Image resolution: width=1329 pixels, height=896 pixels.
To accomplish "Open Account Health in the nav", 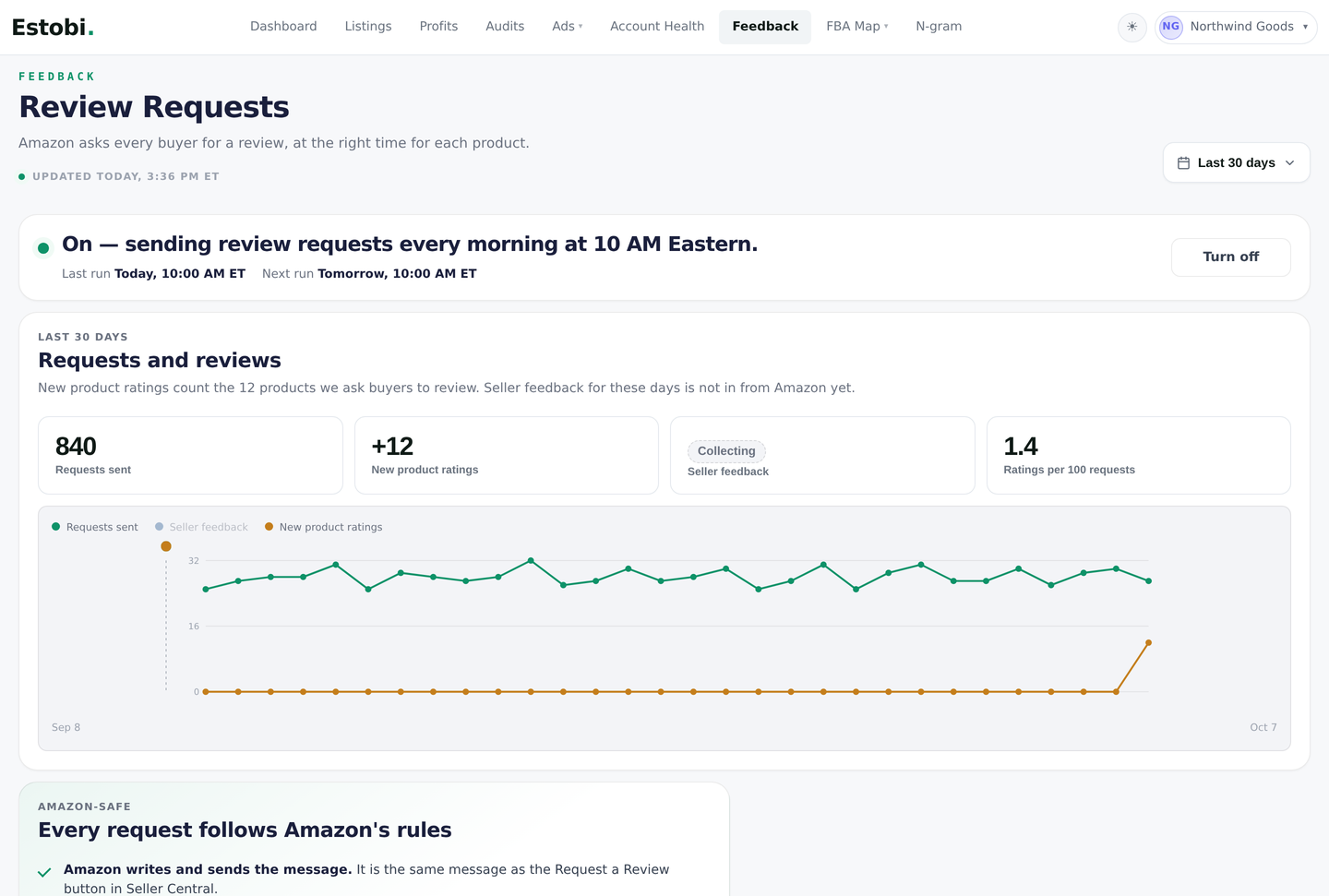I will (x=657, y=27).
